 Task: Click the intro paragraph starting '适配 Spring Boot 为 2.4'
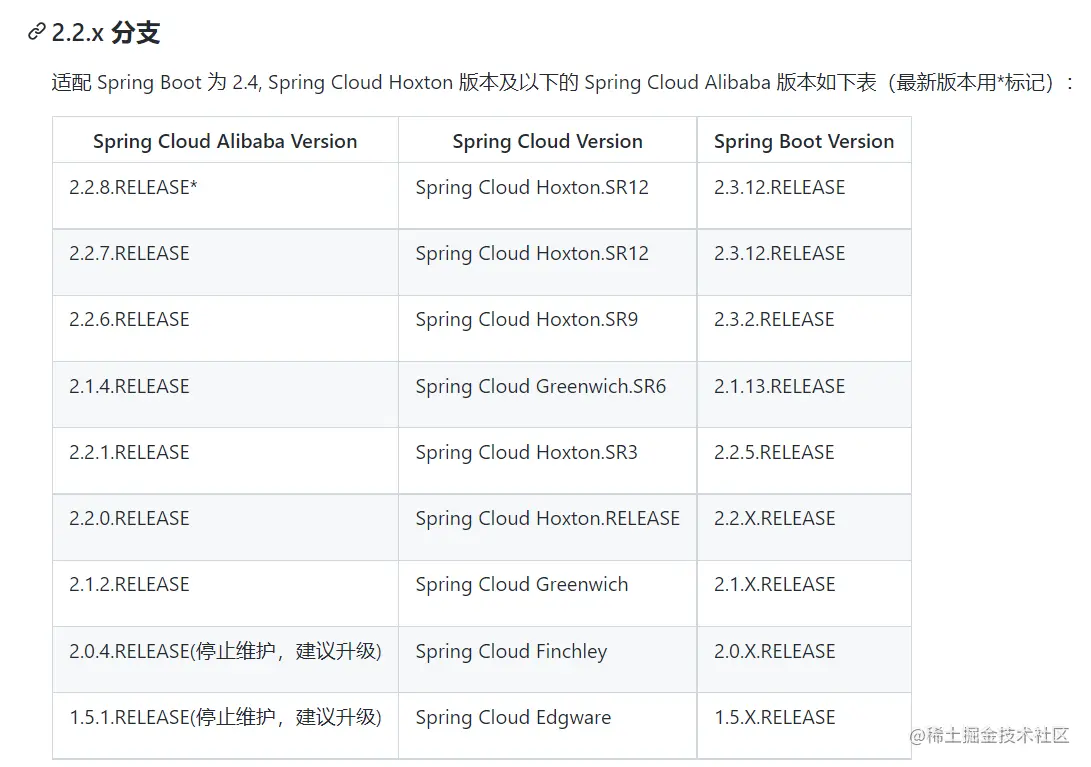click(562, 83)
